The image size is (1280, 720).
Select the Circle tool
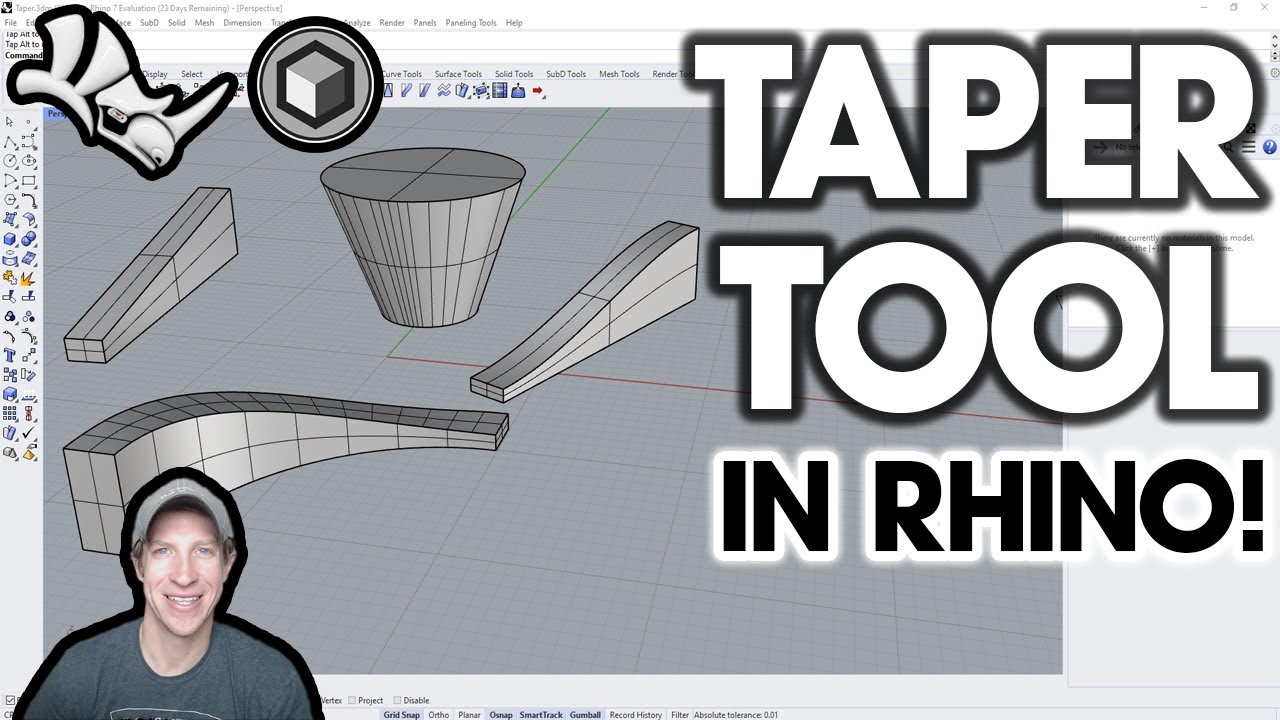[9, 160]
